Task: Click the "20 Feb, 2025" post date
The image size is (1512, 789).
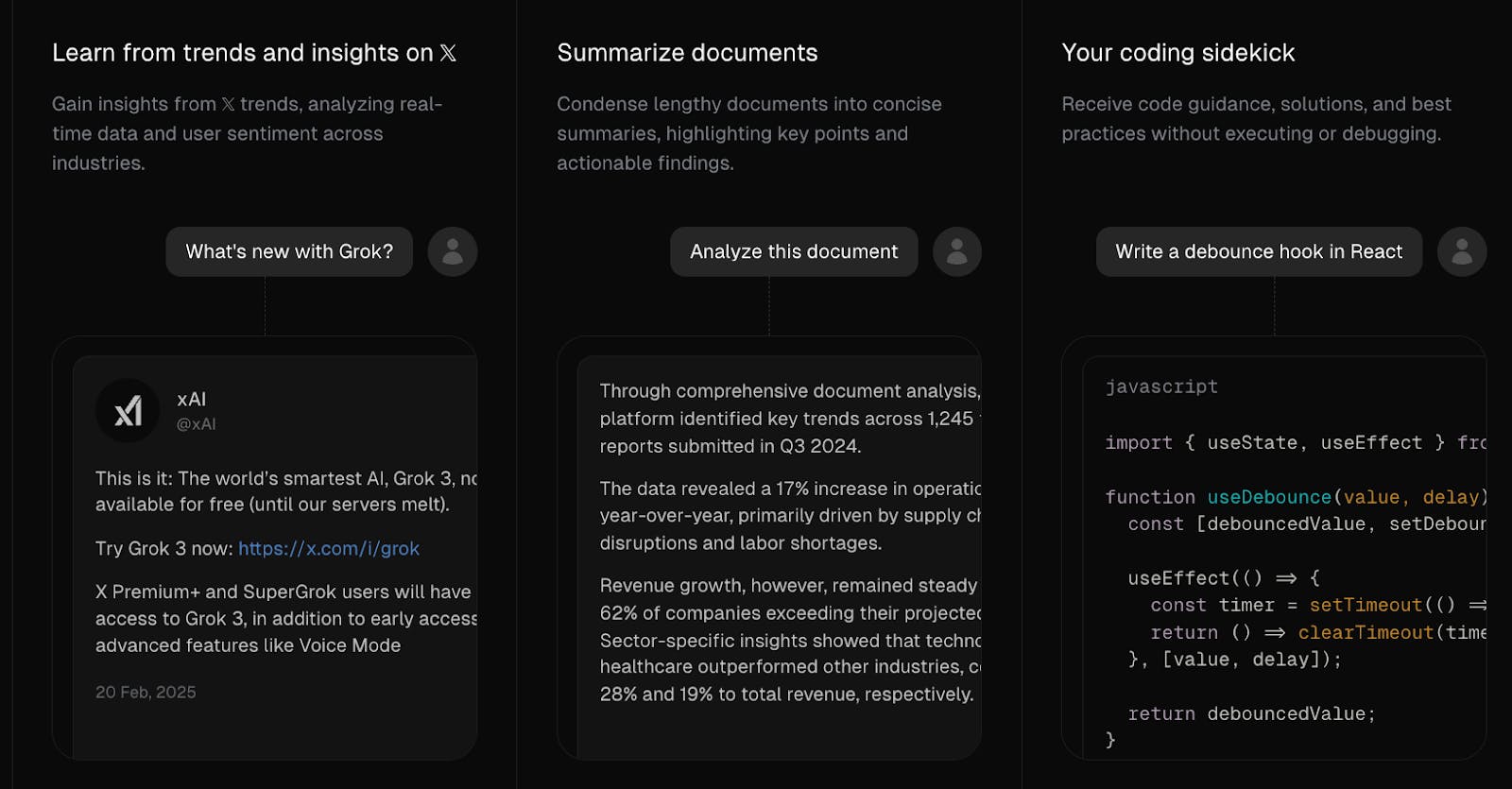Action: coord(146,693)
